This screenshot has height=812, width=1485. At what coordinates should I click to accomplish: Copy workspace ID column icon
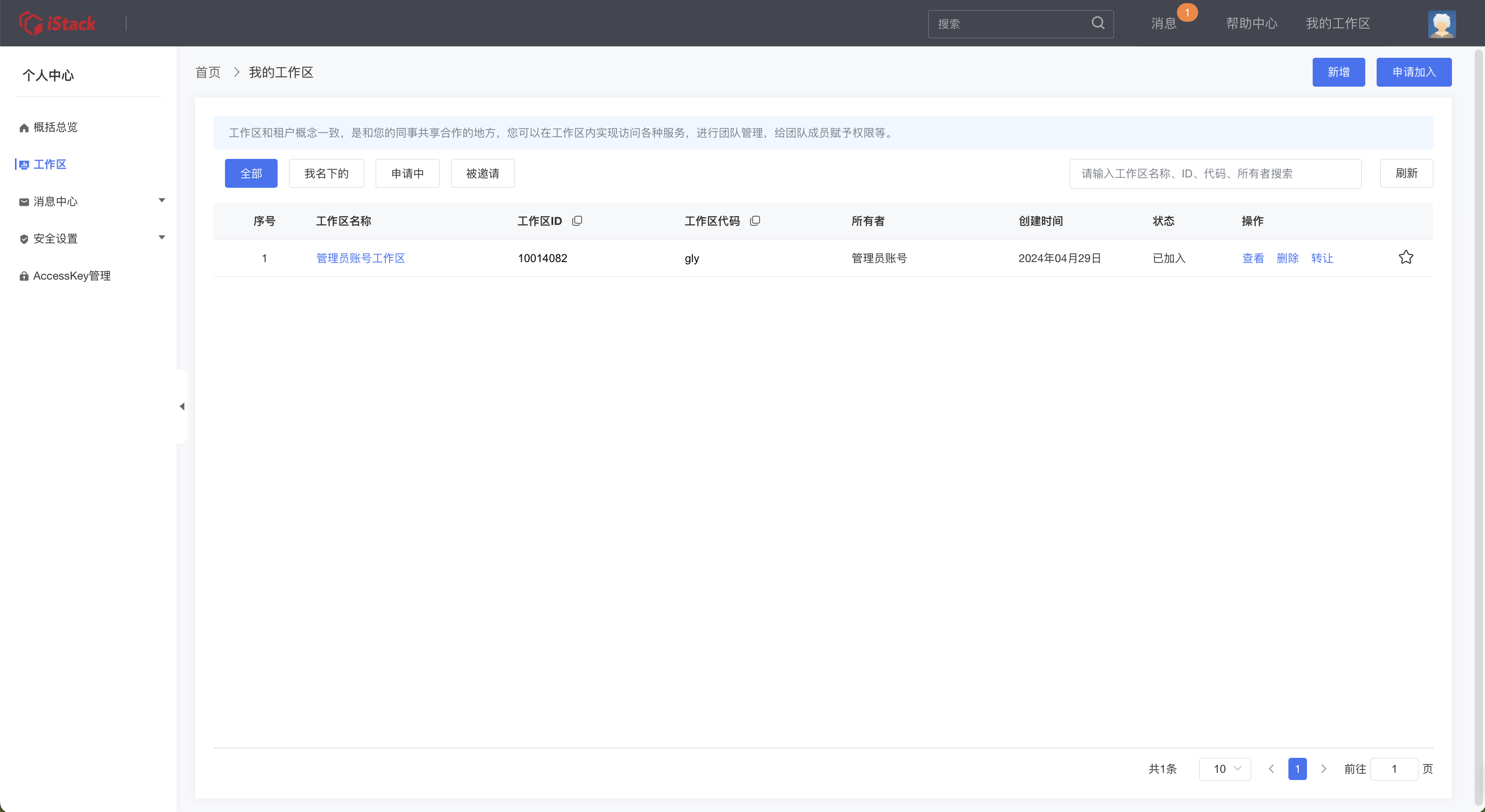(x=577, y=221)
